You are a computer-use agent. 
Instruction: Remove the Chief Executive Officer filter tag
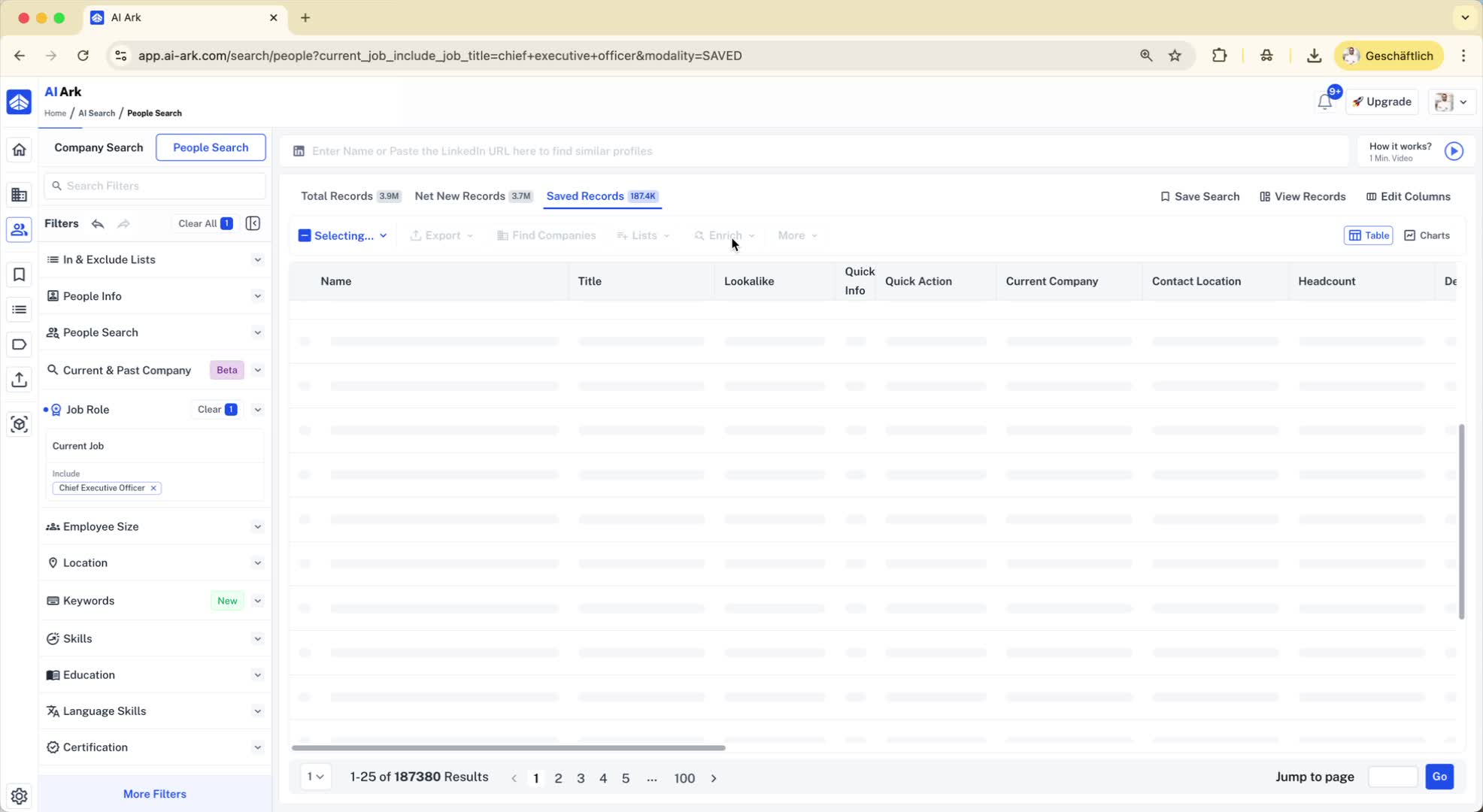pyautogui.click(x=153, y=488)
